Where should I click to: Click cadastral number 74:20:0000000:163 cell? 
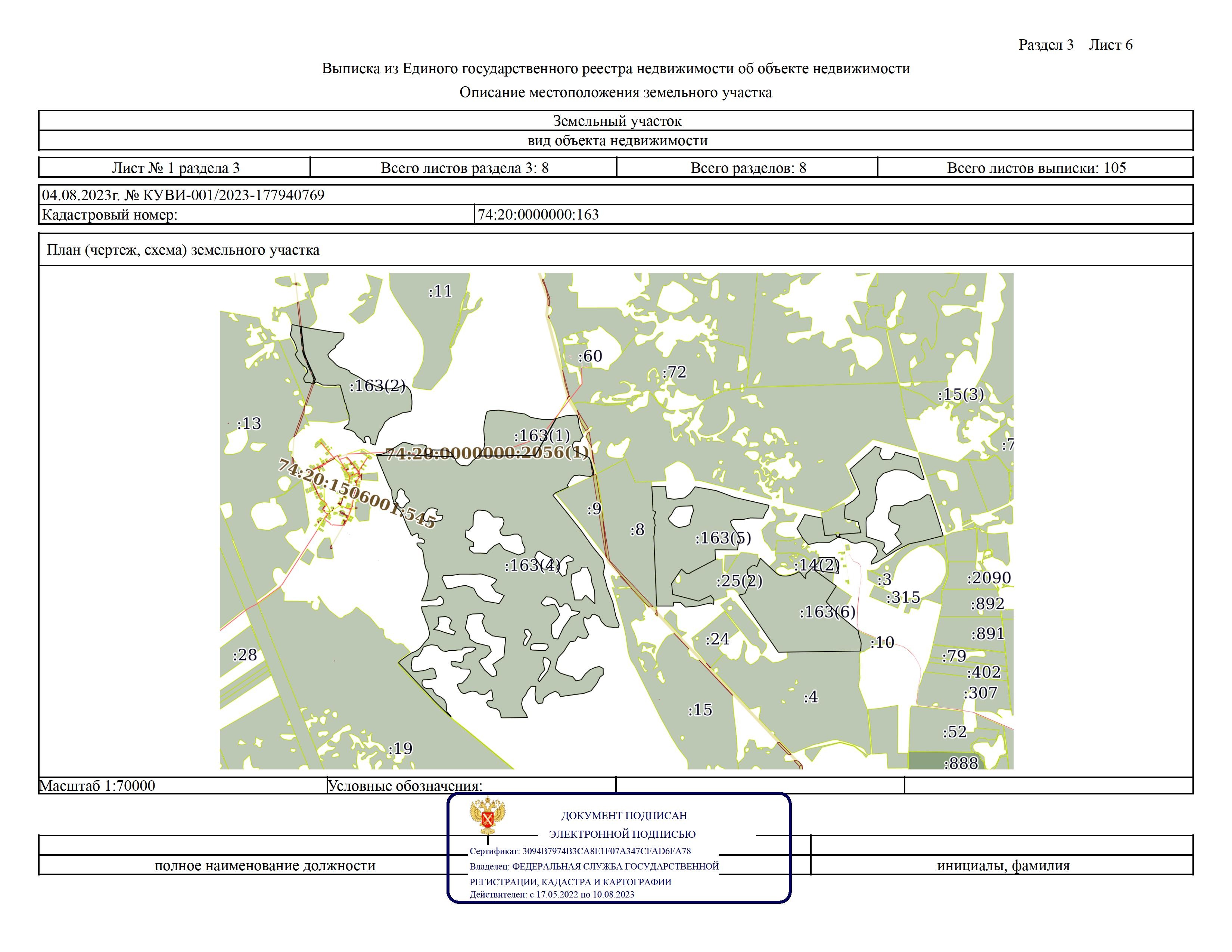pyautogui.click(x=834, y=215)
